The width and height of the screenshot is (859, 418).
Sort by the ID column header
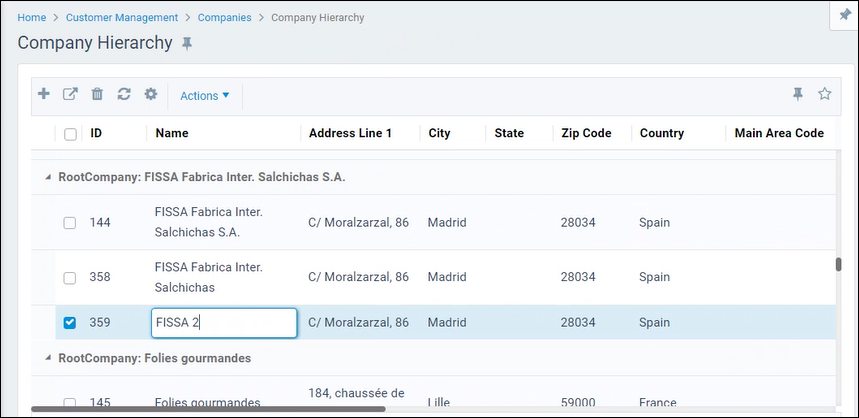click(96, 133)
